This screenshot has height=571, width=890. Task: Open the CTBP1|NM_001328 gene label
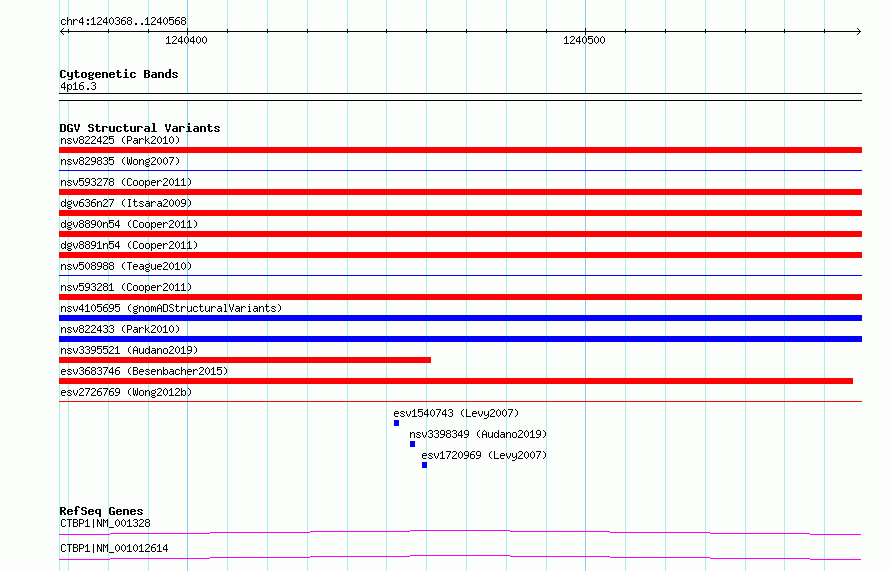click(105, 523)
